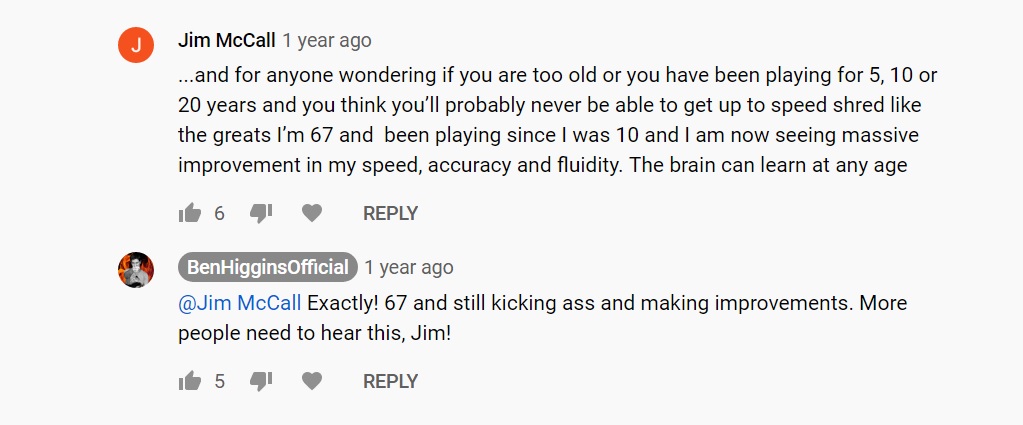The height and width of the screenshot is (425, 1023).
Task: Dislike Jim McCall's comment
Action: pyautogui.click(x=261, y=213)
